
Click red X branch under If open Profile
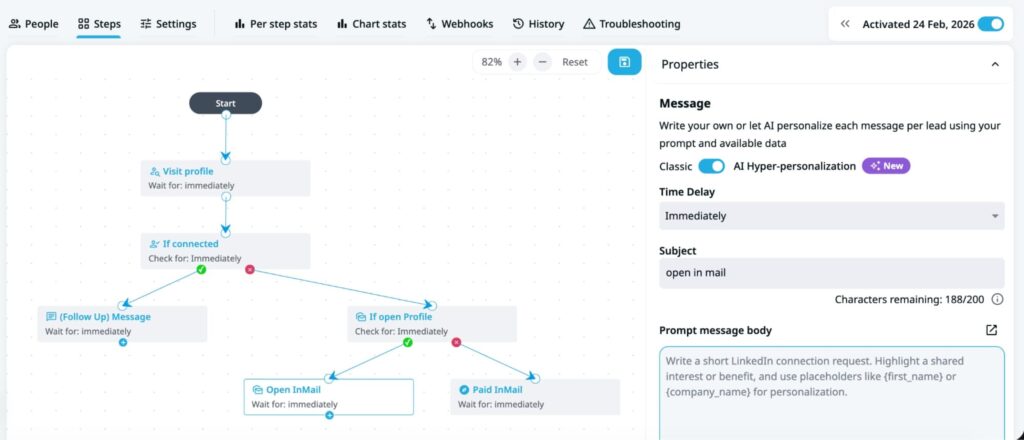pos(457,342)
